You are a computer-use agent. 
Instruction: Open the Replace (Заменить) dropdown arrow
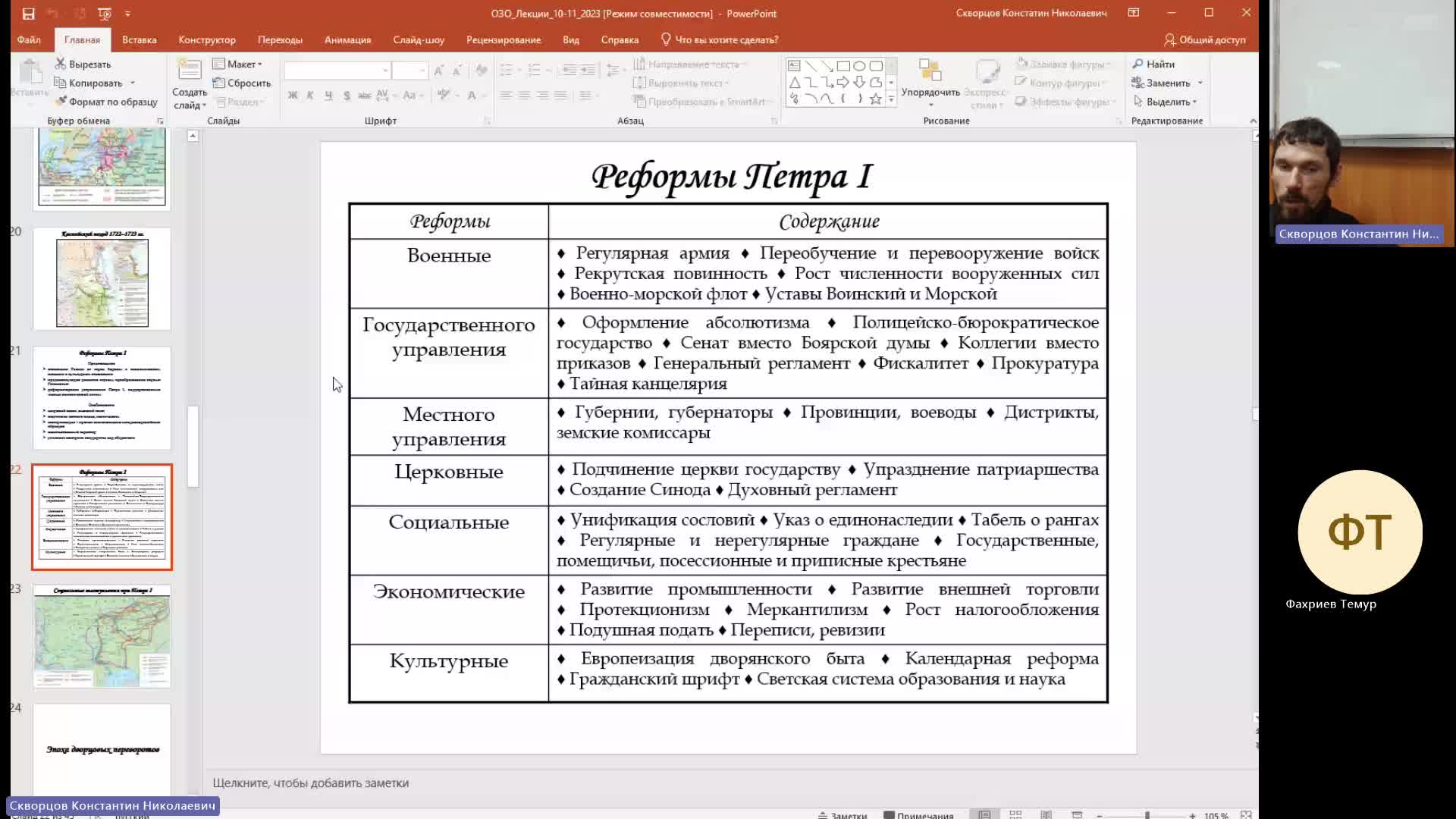tap(1200, 83)
